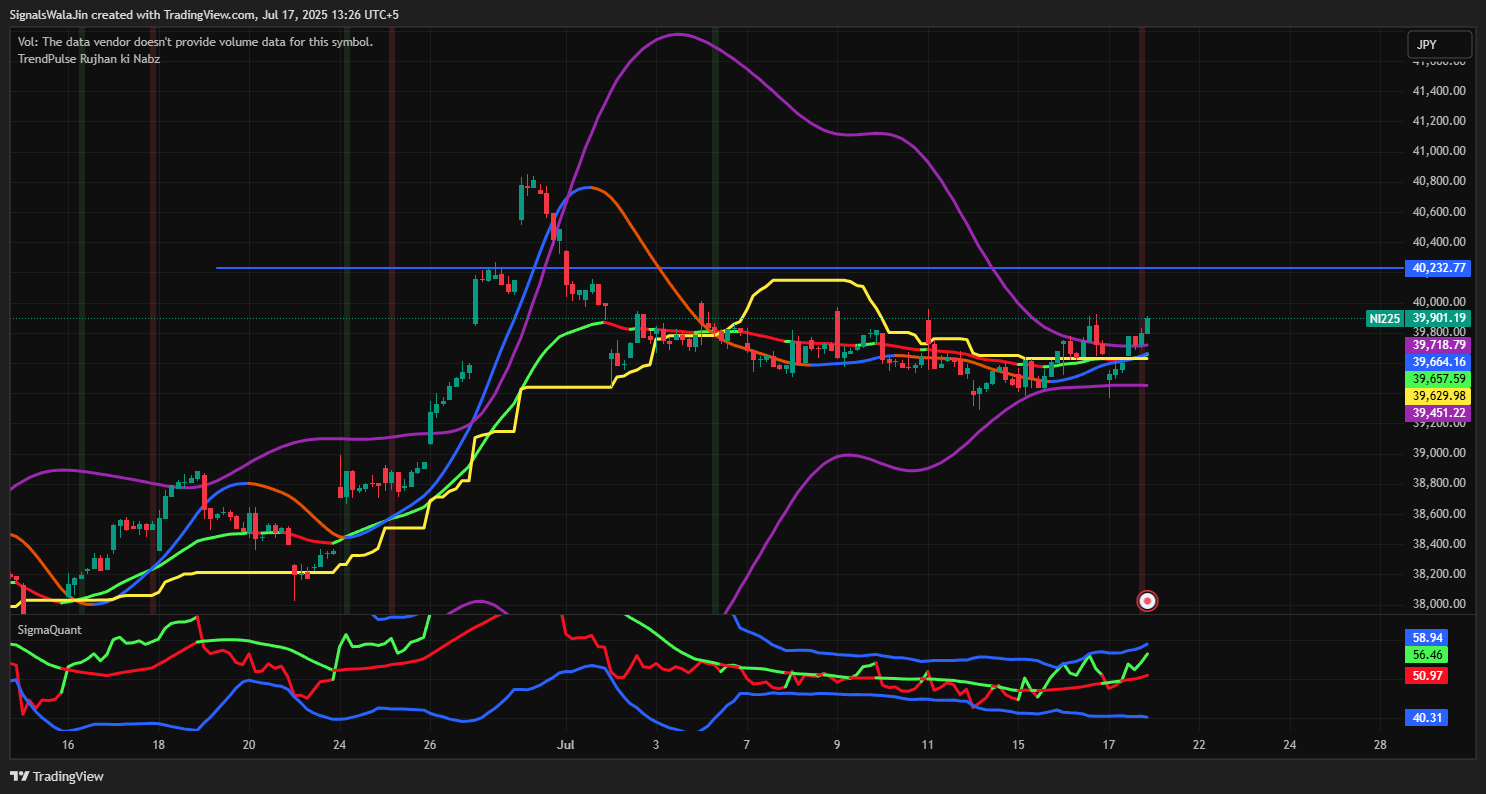This screenshot has width=1486, height=794.
Task: Click the 40,000.00 price axis label
Action: 1439,302
